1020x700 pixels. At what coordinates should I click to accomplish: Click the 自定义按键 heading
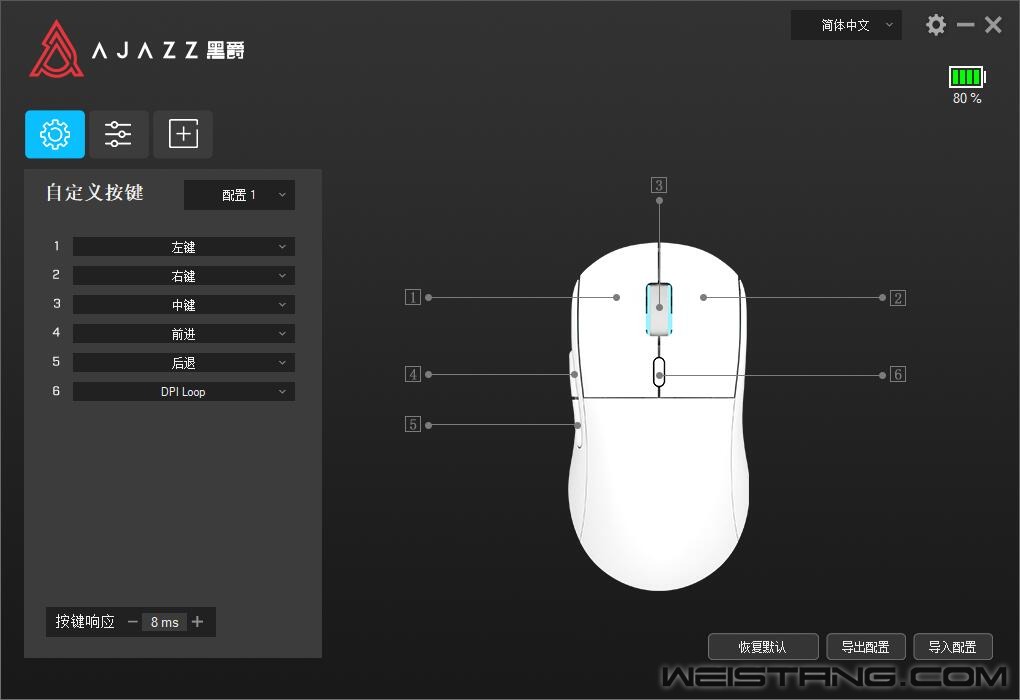(95, 193)
